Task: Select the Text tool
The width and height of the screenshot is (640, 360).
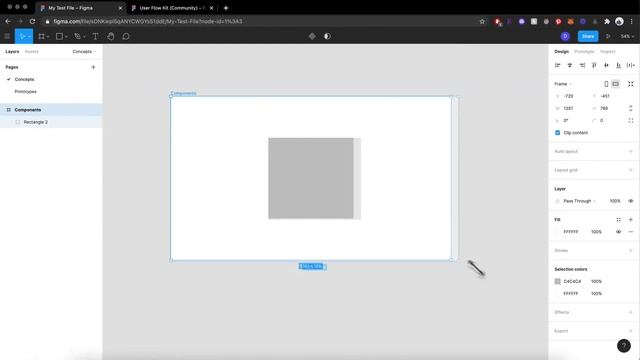Action: click(x=96, y=36)
